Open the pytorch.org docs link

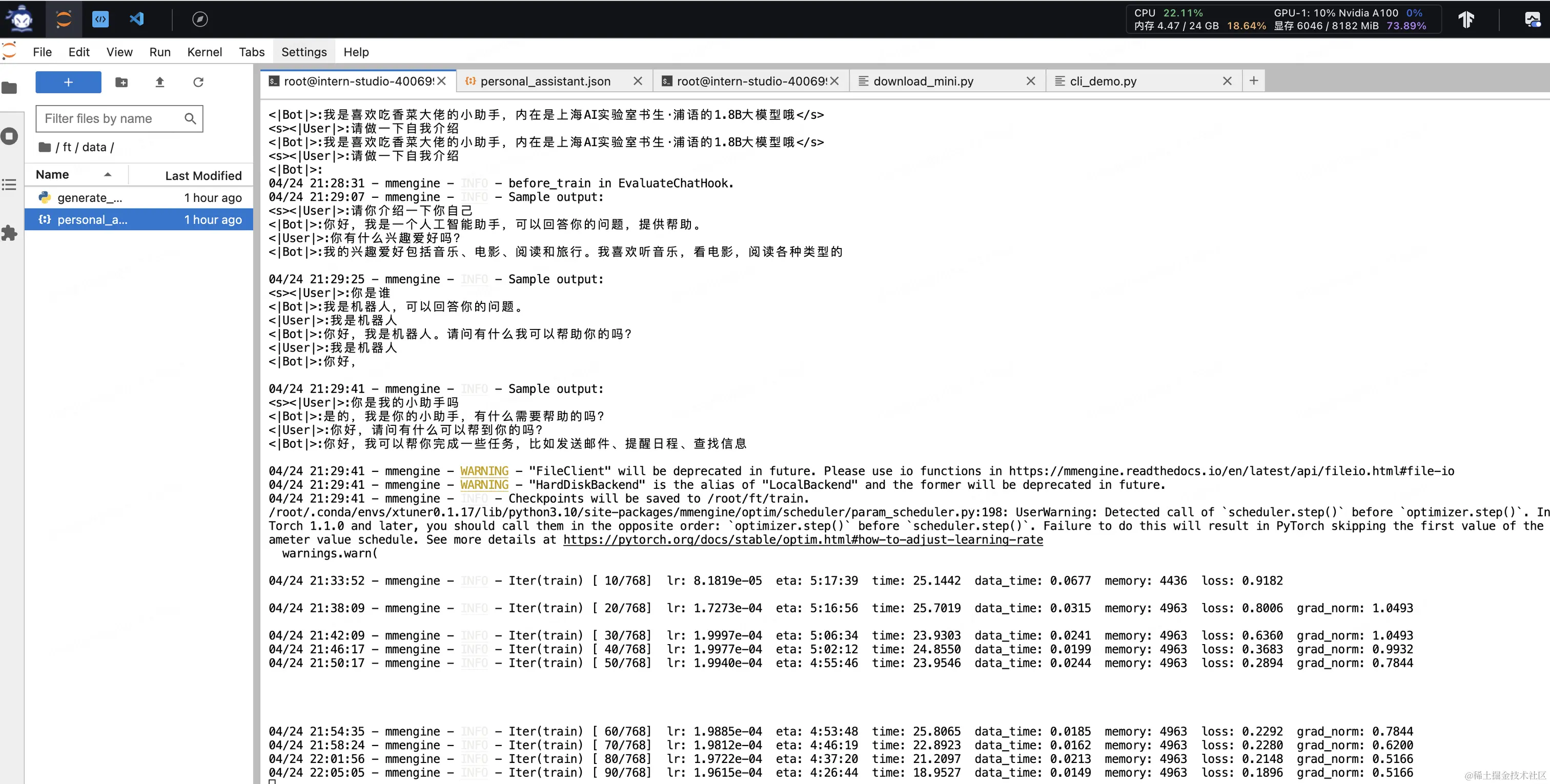(803, 540)
